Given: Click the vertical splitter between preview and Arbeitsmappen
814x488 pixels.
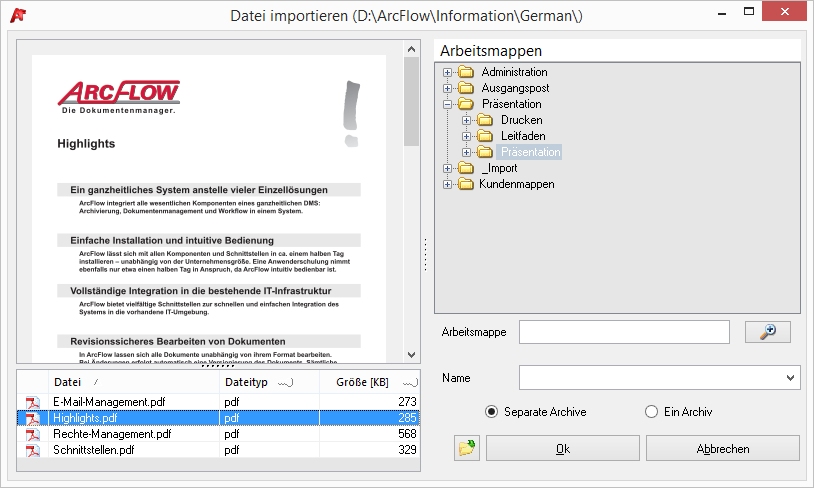Looking at the screenshot, I should (426, 254).
